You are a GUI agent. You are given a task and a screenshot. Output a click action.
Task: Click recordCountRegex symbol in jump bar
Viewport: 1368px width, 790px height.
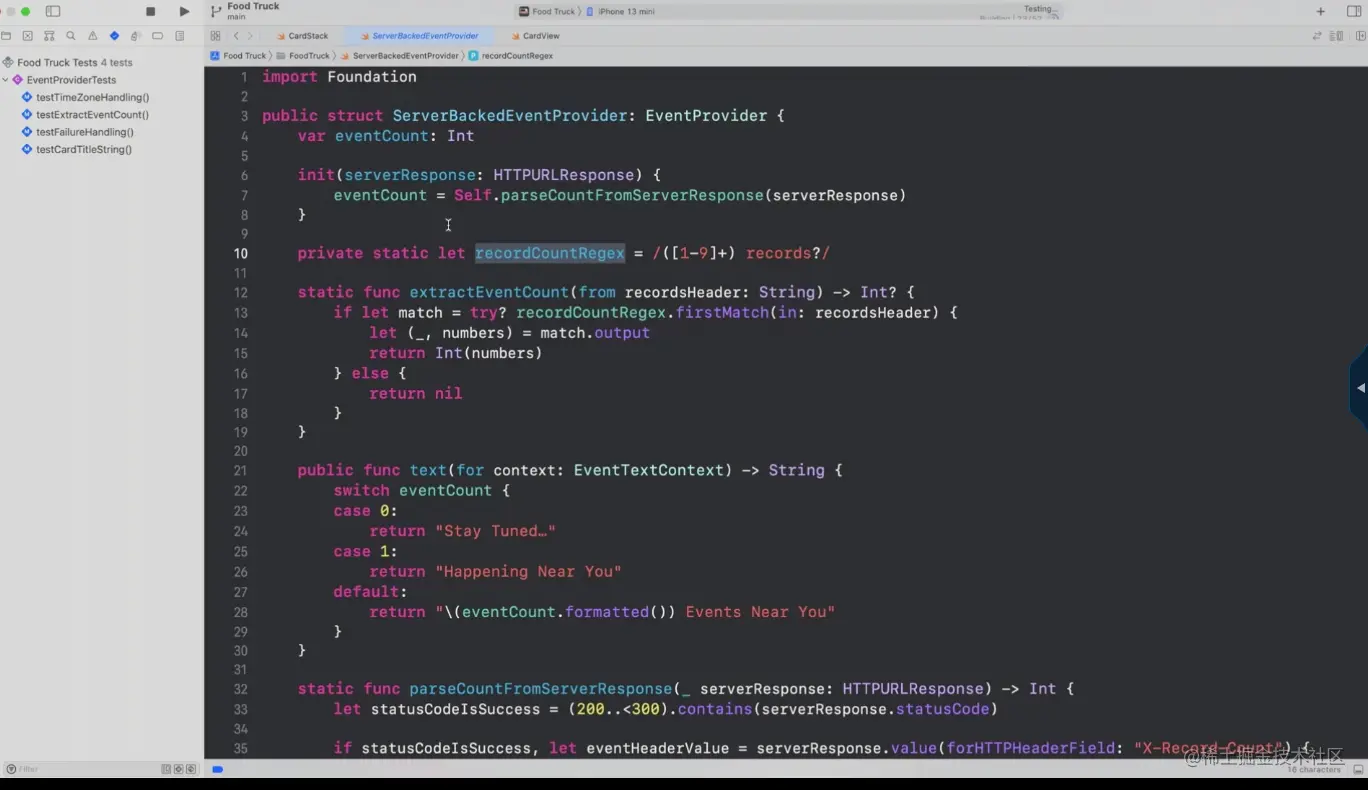(x=511, y=56)
